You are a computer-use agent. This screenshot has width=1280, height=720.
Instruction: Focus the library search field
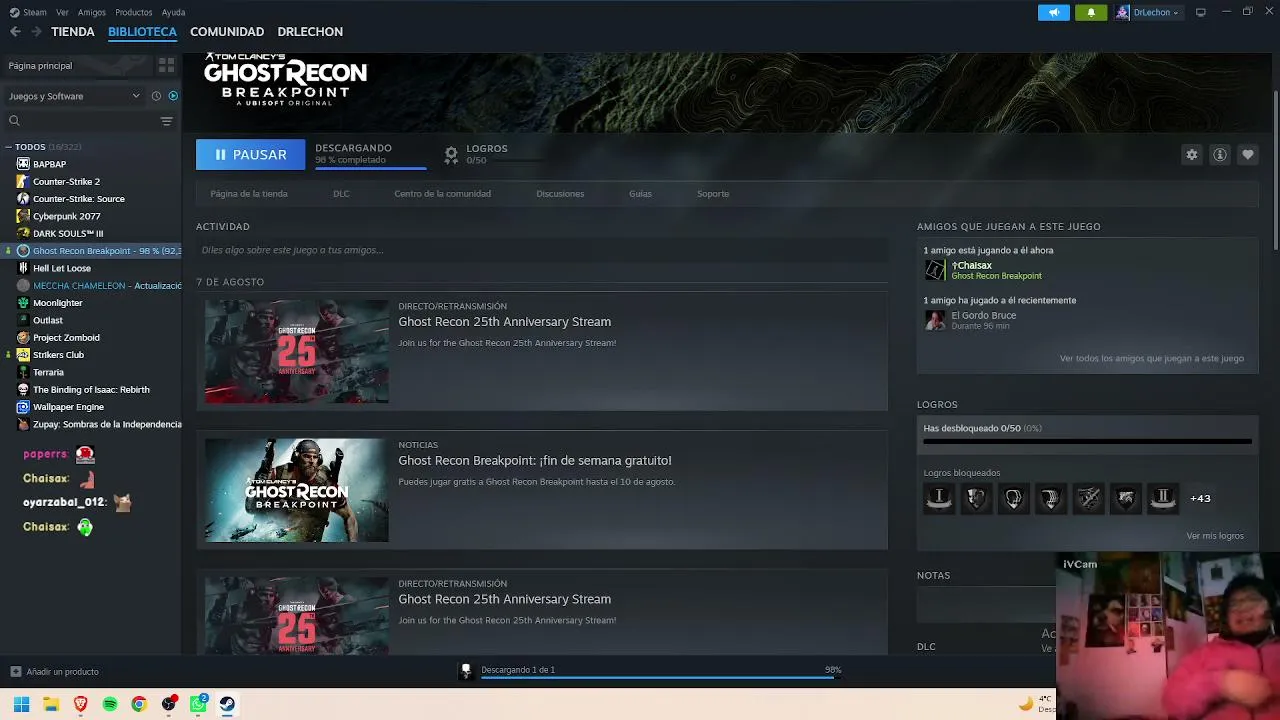[x=82, y=121]
